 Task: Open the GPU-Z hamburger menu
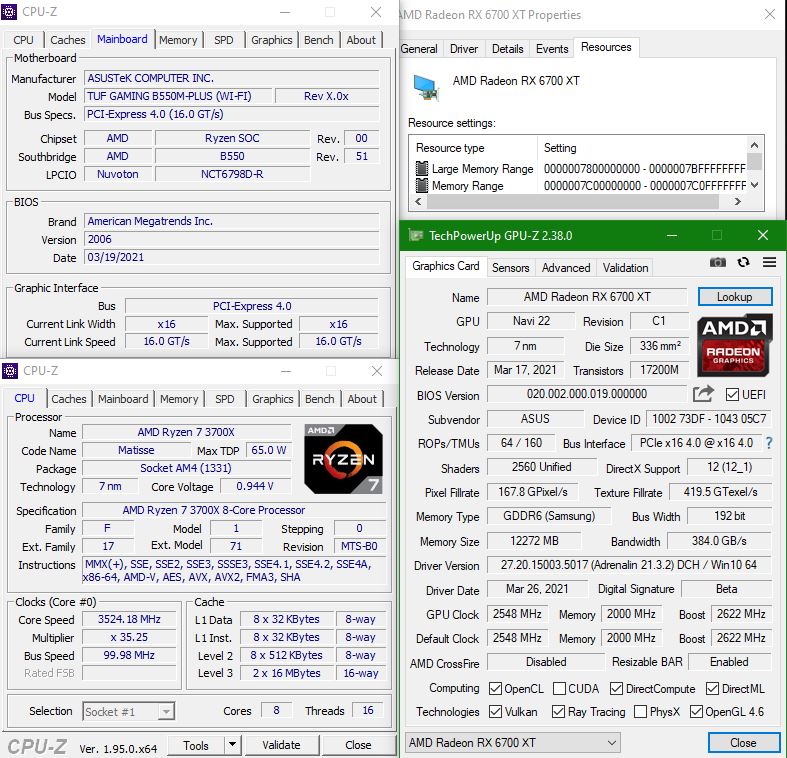[x=769, y=262]
